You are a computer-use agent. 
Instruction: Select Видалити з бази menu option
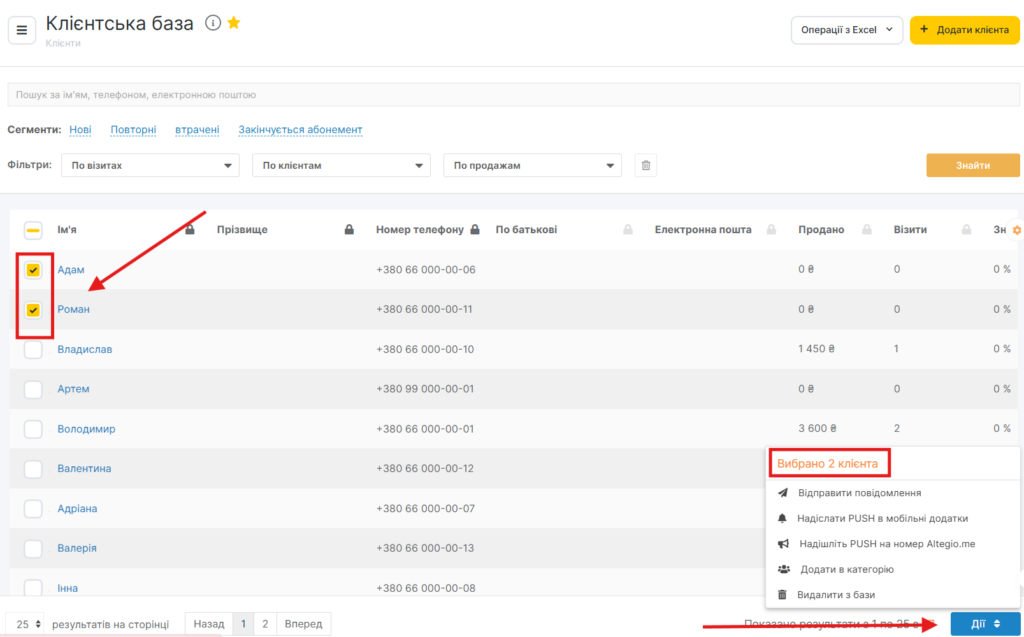tap(835, 595)
